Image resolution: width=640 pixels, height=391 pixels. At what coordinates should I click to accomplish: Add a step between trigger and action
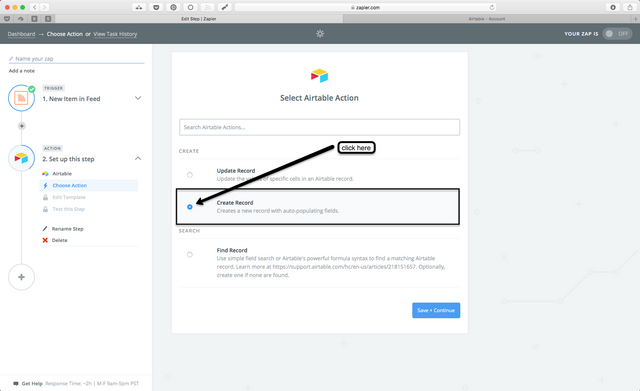22,126
